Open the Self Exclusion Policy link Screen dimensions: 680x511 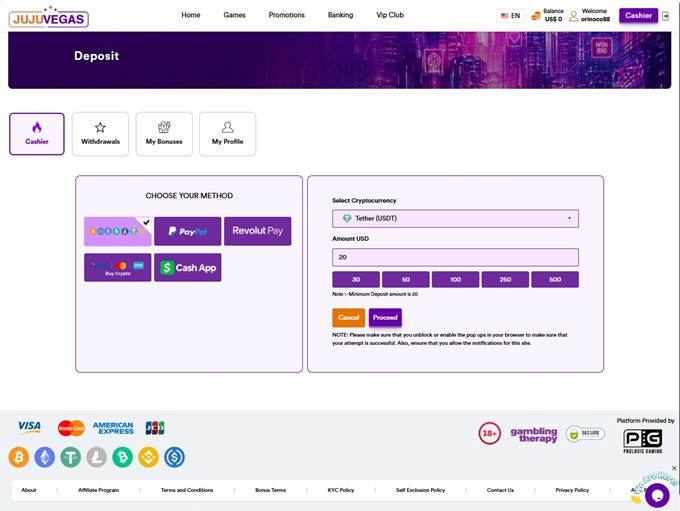(x=420, y=490)
